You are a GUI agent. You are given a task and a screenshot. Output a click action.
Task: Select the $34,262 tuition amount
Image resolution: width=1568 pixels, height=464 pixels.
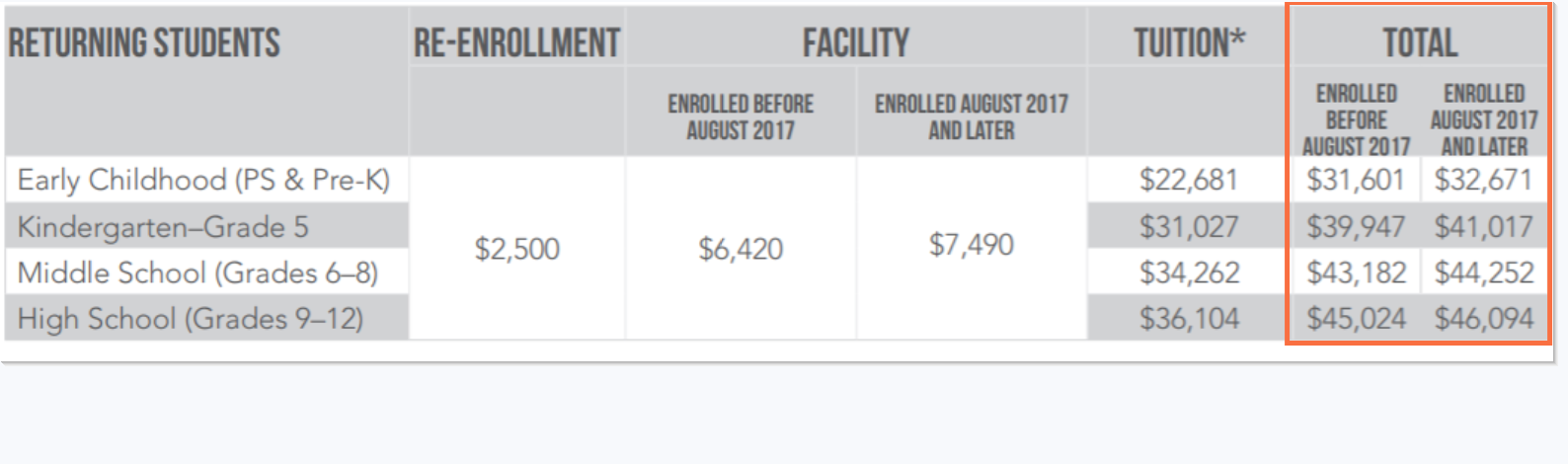(x=1189, y=272)
